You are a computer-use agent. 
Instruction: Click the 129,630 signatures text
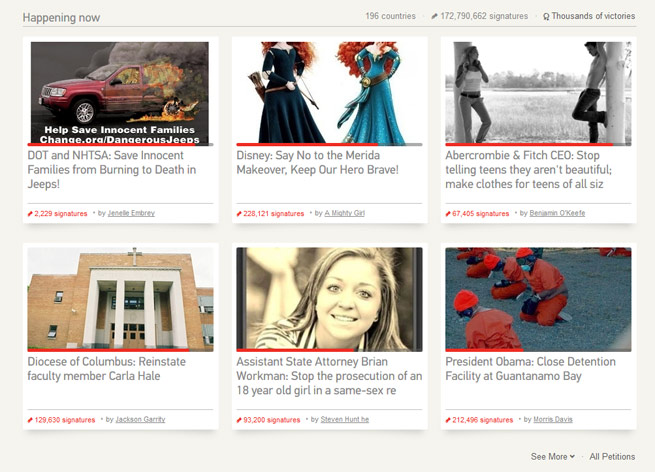(65, 419)
